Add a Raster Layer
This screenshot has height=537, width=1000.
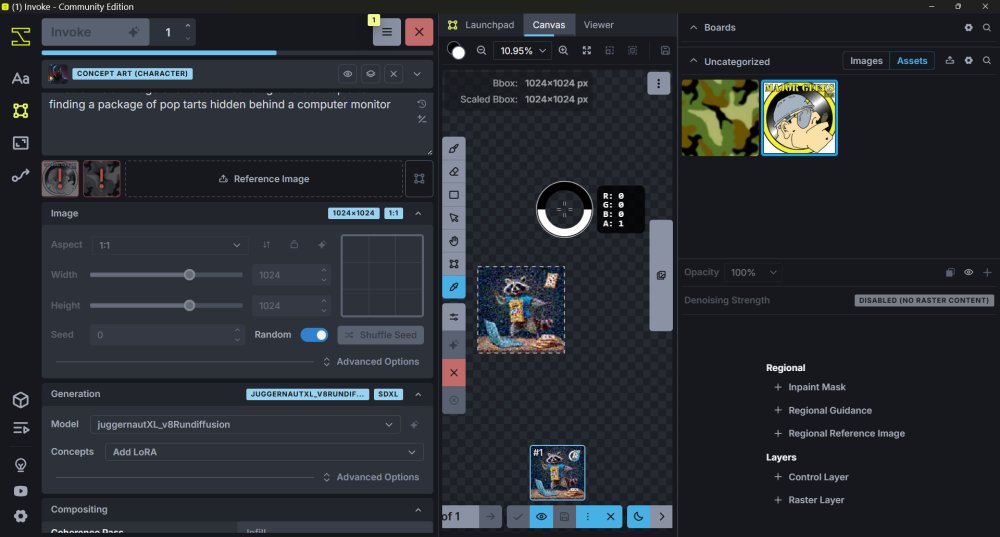pos(810,500)
